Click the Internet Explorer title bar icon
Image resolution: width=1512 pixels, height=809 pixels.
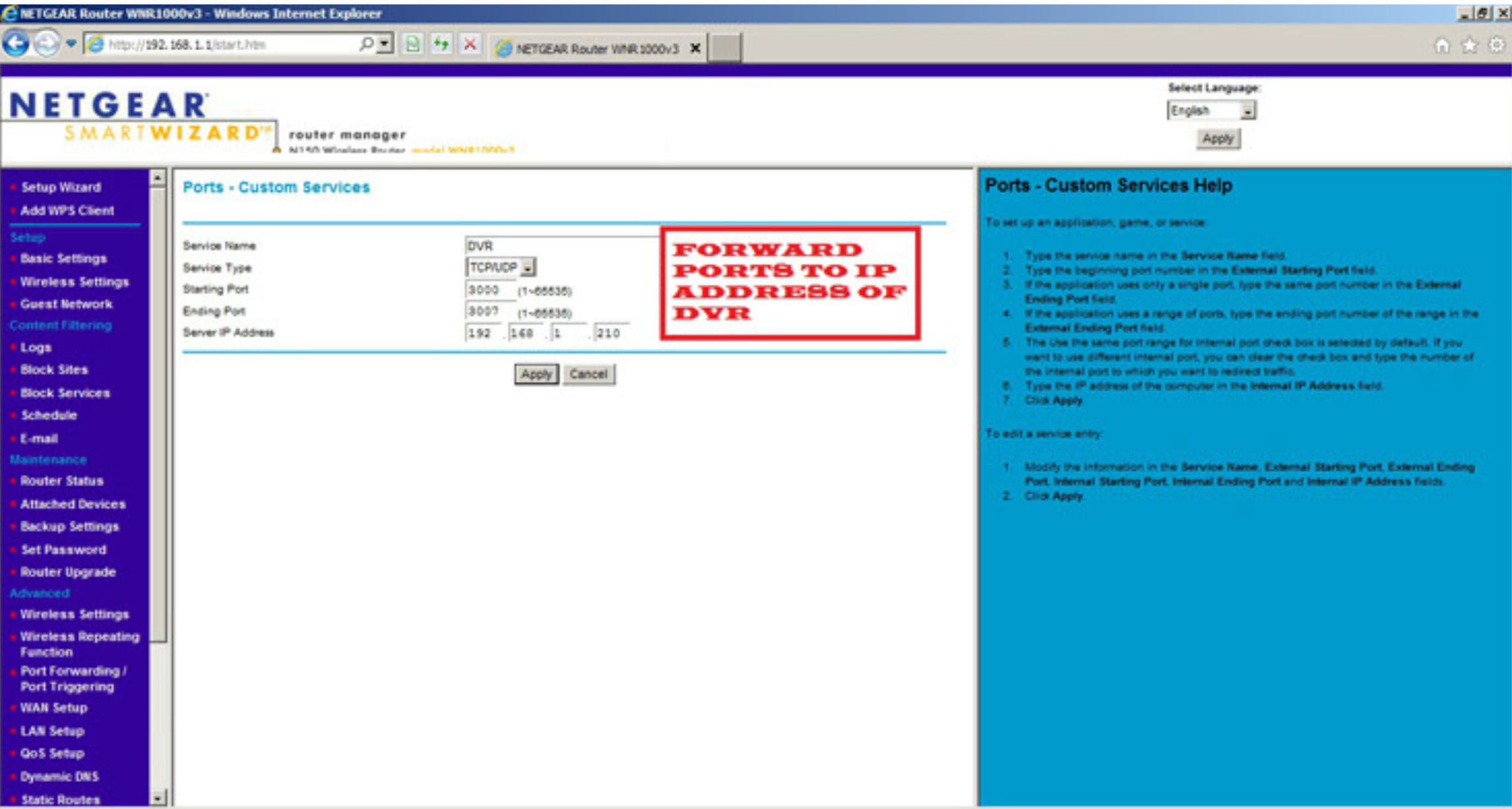[x=9, y=13]
